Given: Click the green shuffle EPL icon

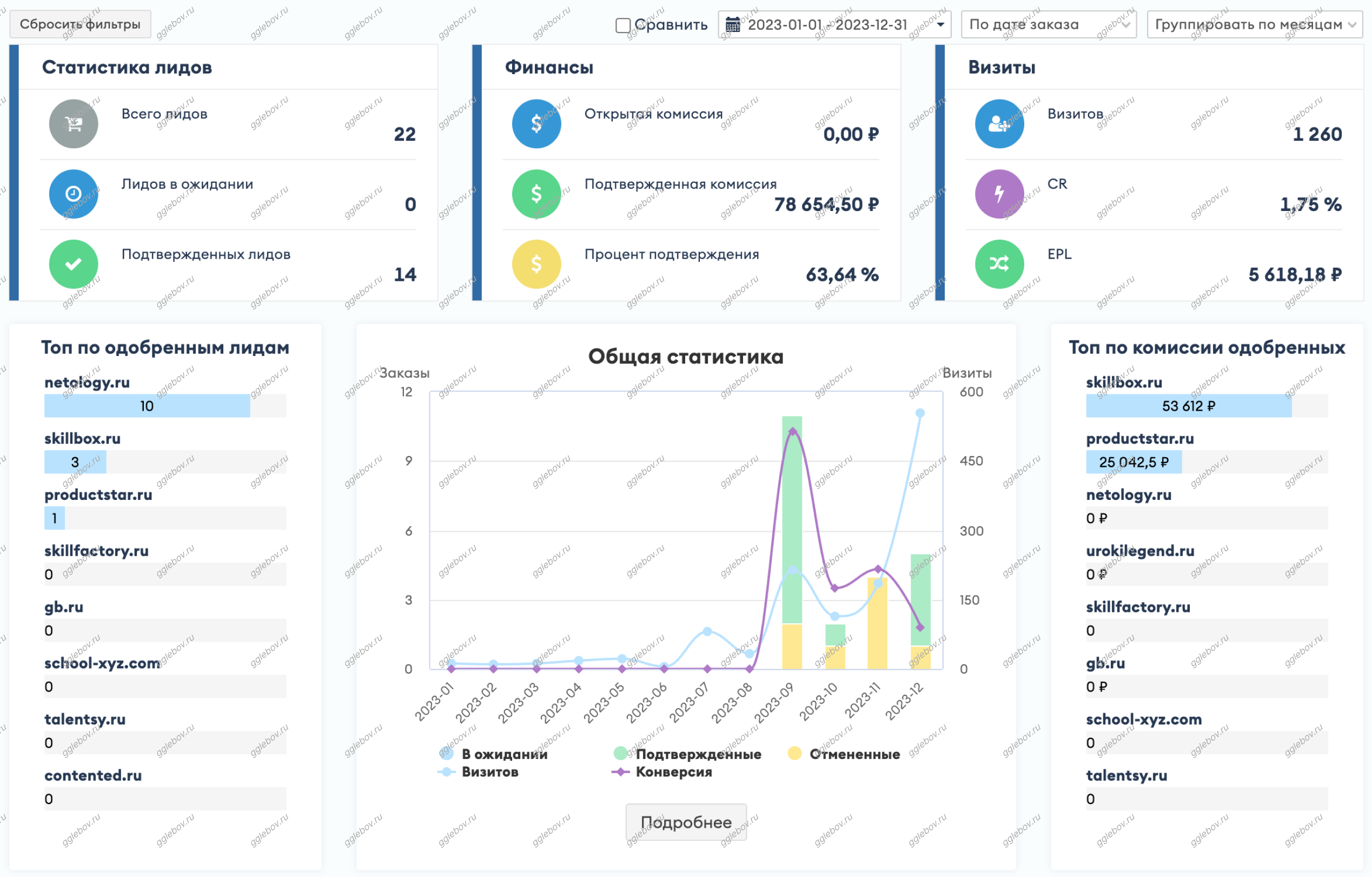Looking at the screenshot, I should tap(999, 264).
